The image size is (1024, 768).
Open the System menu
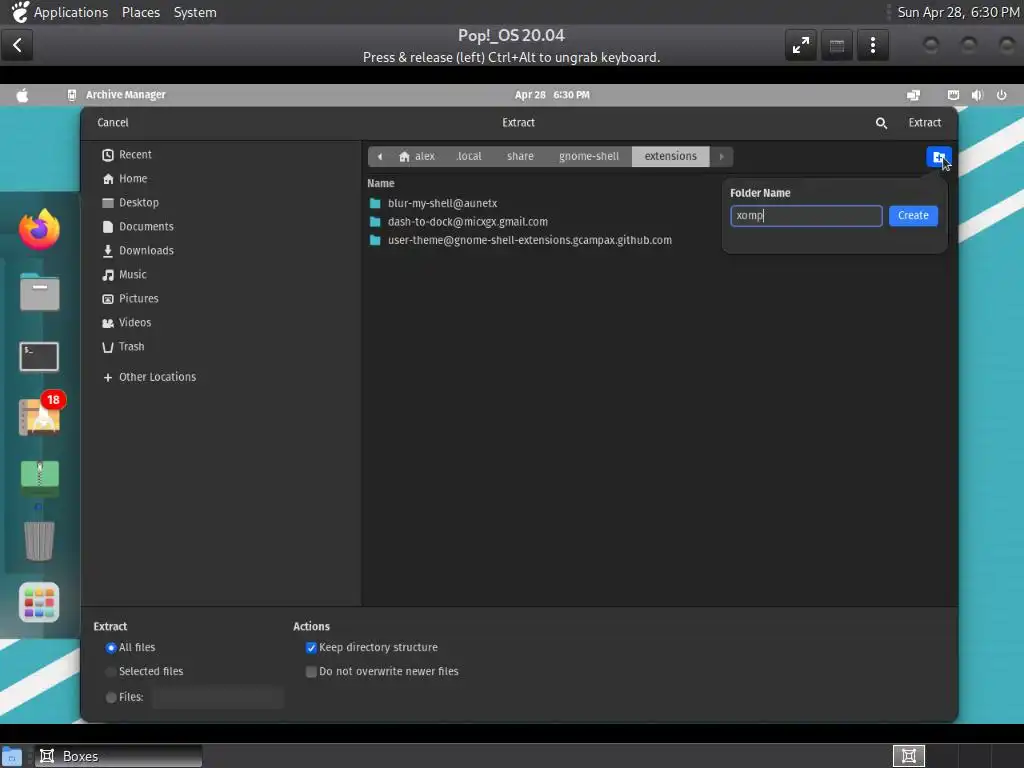pos(195,12)
